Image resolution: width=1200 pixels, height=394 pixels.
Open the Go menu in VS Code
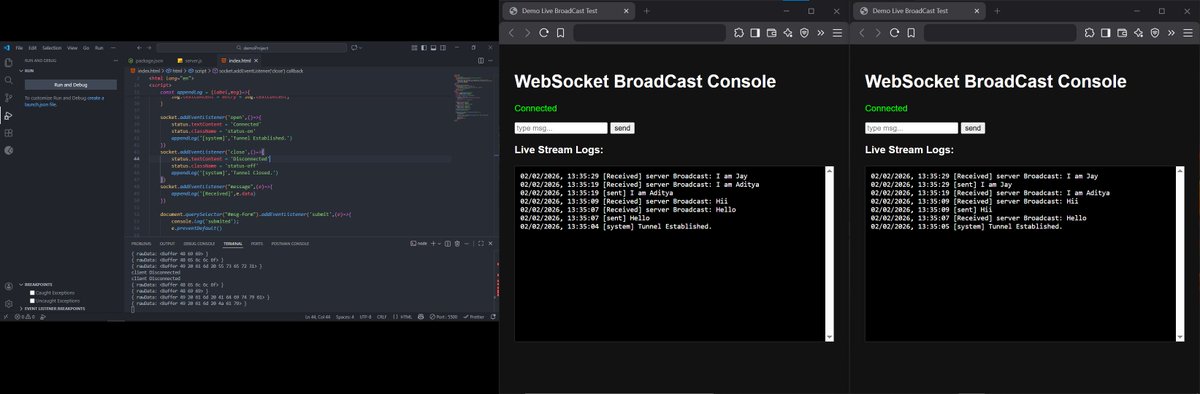[86, 48]
